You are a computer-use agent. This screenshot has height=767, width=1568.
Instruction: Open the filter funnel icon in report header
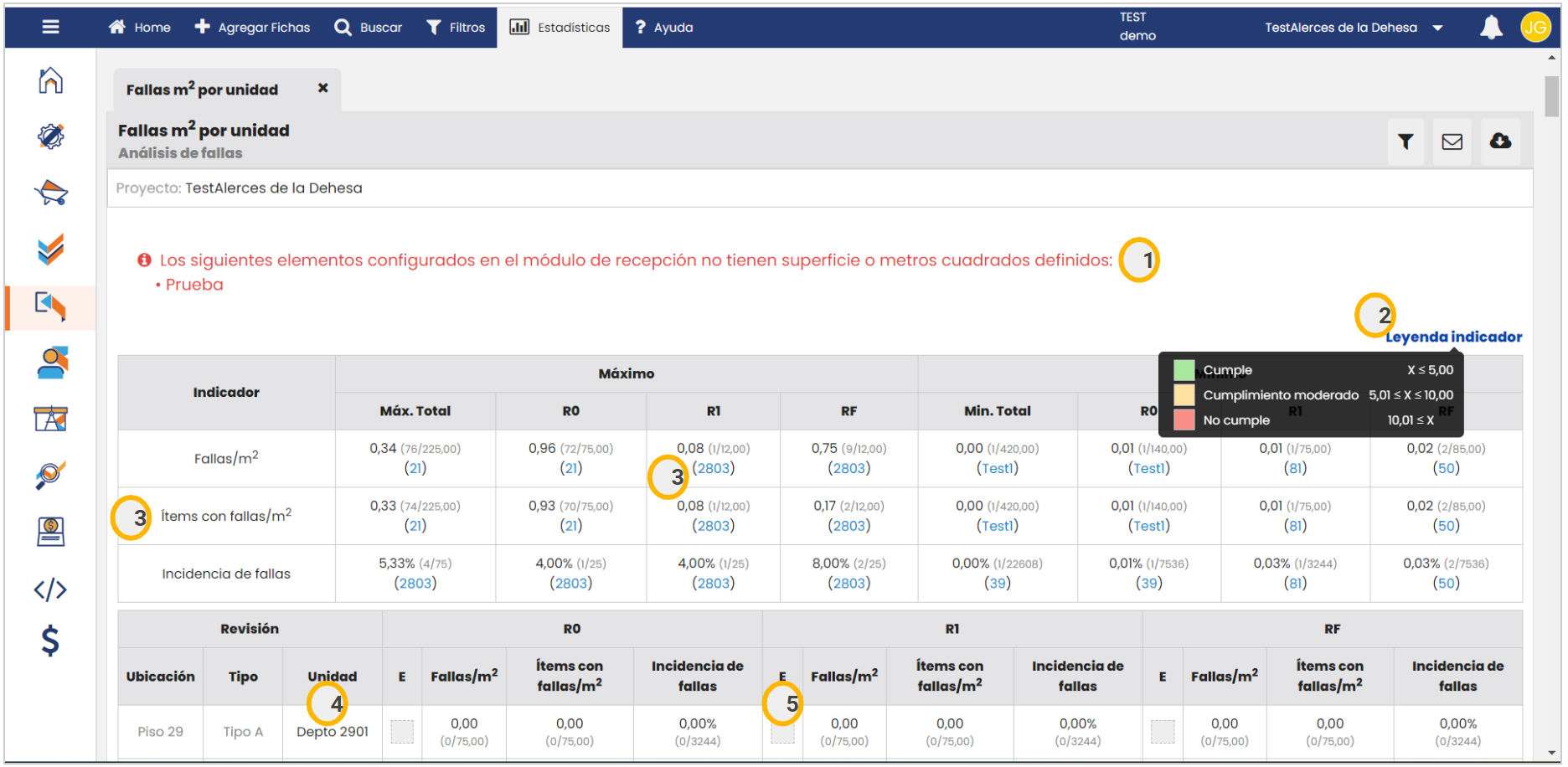pyautogui.click(x=1406, y=142)
